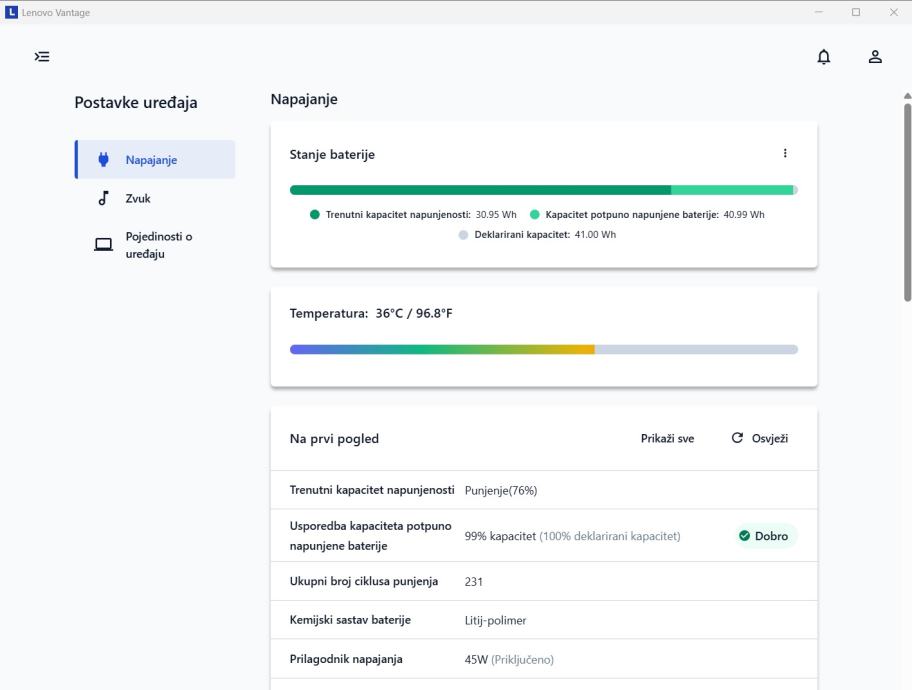Click the scrollbar up arrow

point(907,95)
